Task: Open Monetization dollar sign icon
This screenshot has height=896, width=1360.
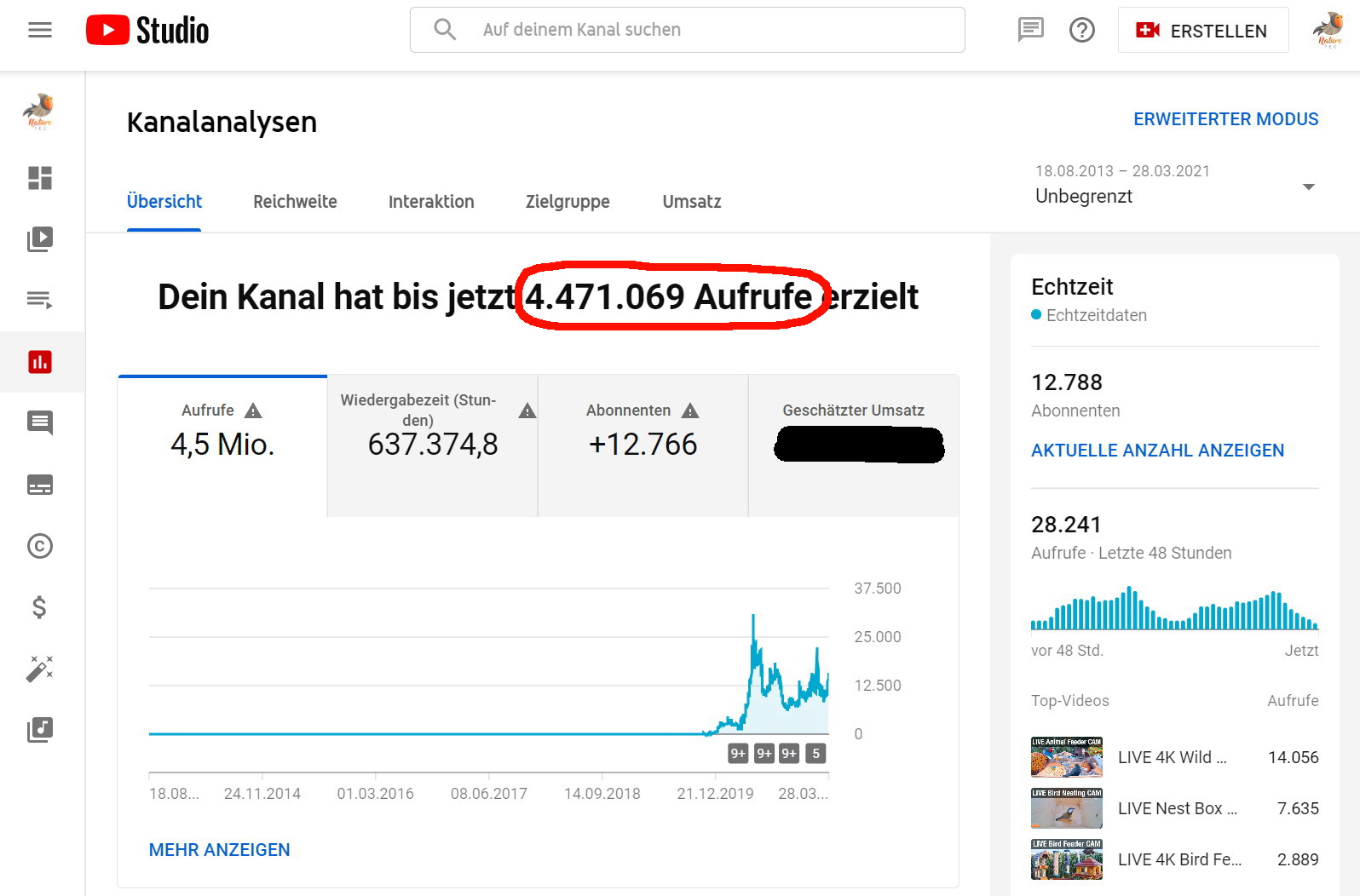Action: 40,607
